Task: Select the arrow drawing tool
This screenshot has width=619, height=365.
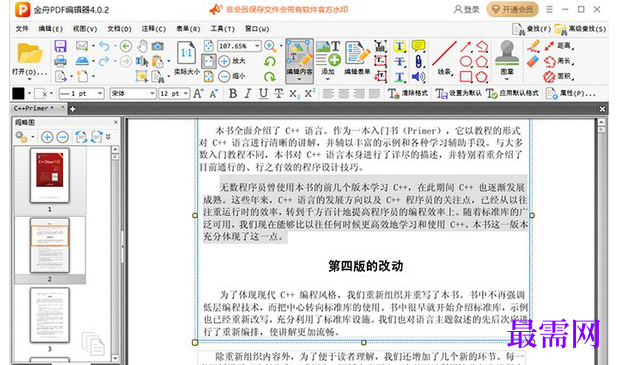Action: point(465,46)
